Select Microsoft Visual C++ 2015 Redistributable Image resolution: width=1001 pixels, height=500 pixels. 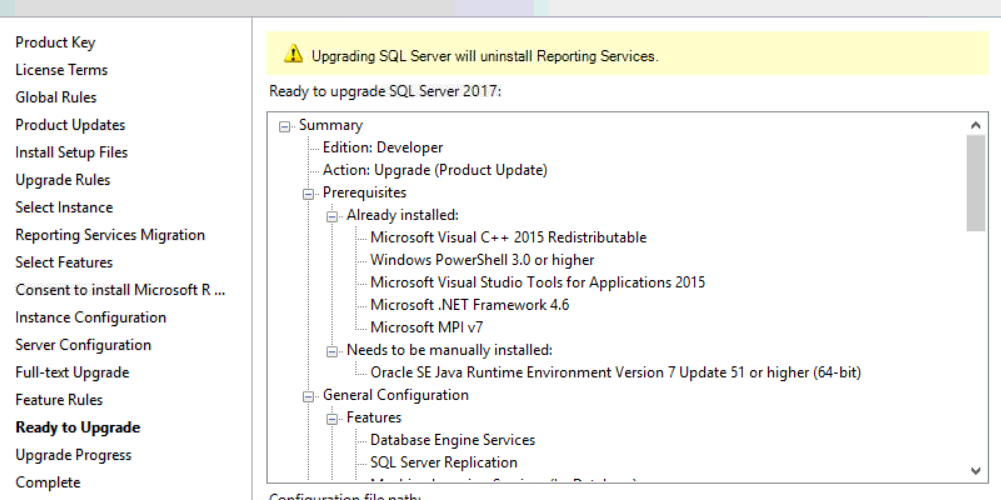(508, 238)
